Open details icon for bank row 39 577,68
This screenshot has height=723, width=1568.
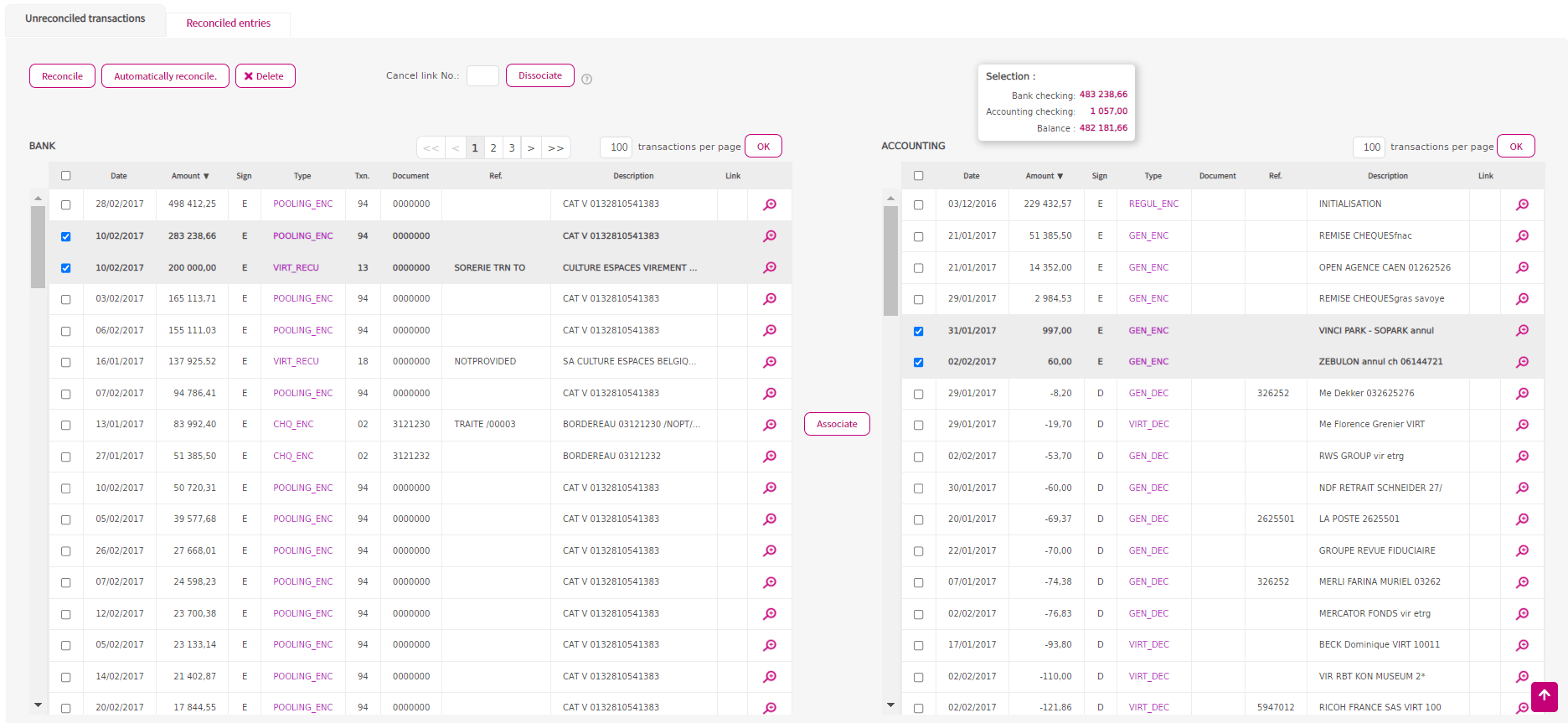[x=769, y=519]
